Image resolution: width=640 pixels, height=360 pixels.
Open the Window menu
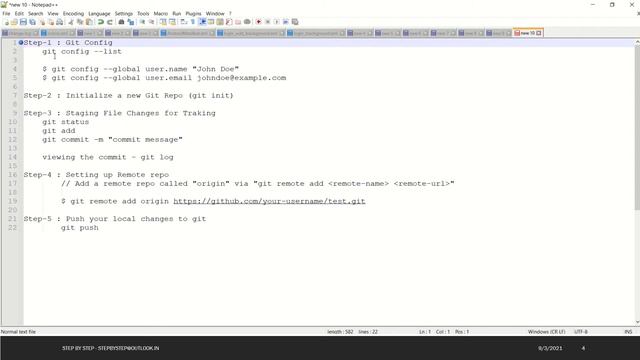(x=215, y=13)
